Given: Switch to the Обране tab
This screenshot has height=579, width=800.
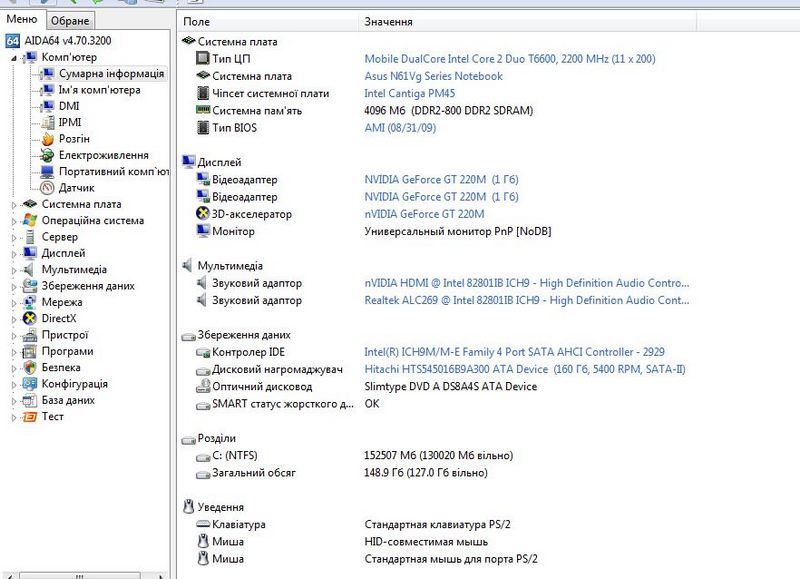Looking at the screenshot, I should tap(70, 21).
